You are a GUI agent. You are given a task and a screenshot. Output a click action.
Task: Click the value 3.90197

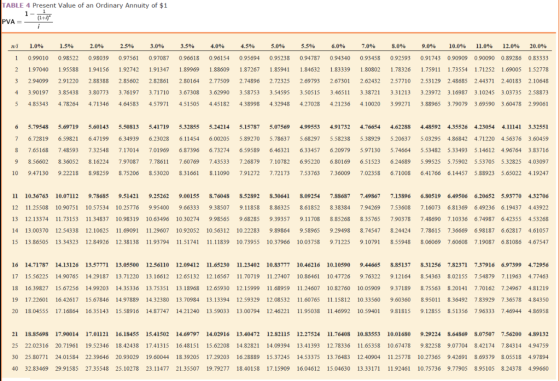38,92
